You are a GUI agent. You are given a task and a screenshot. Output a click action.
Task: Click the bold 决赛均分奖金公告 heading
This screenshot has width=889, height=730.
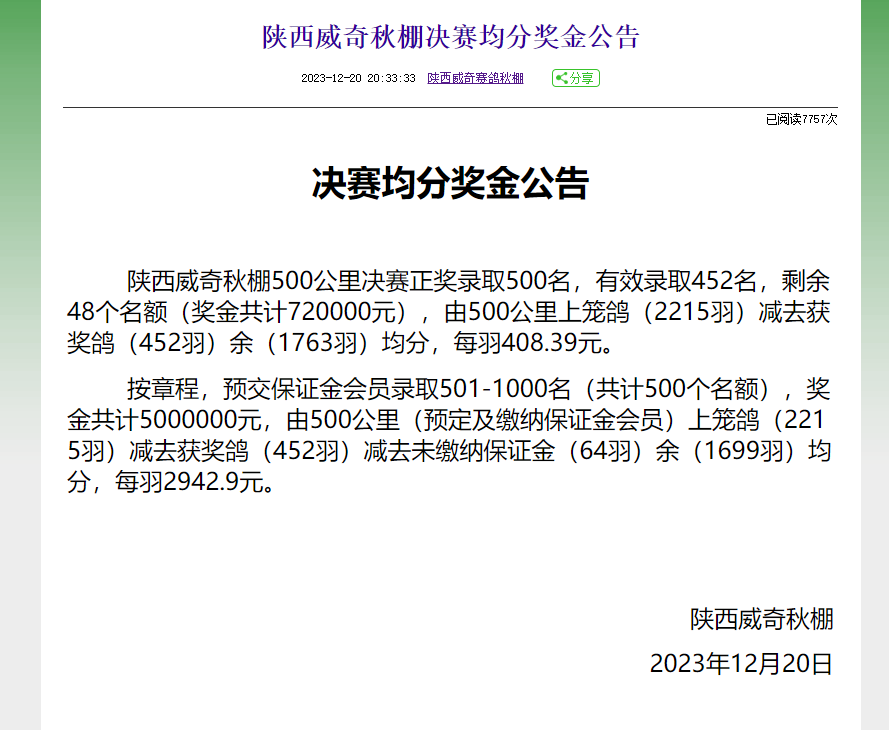[450, 185]
